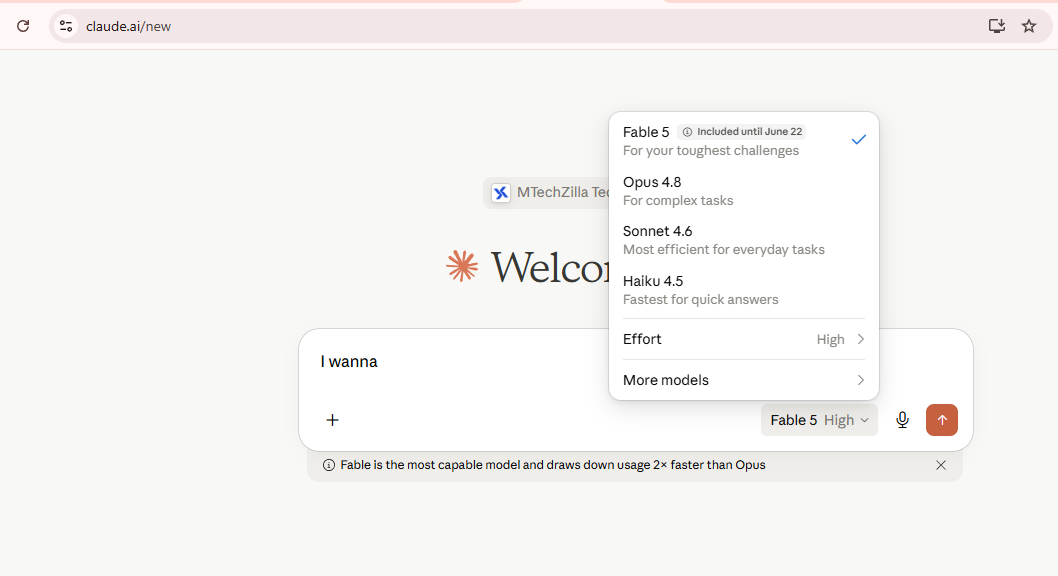Open site information icon in address bar
Image resolution: width=1058 pixels, height=576 pixels.
click(65, 26)
